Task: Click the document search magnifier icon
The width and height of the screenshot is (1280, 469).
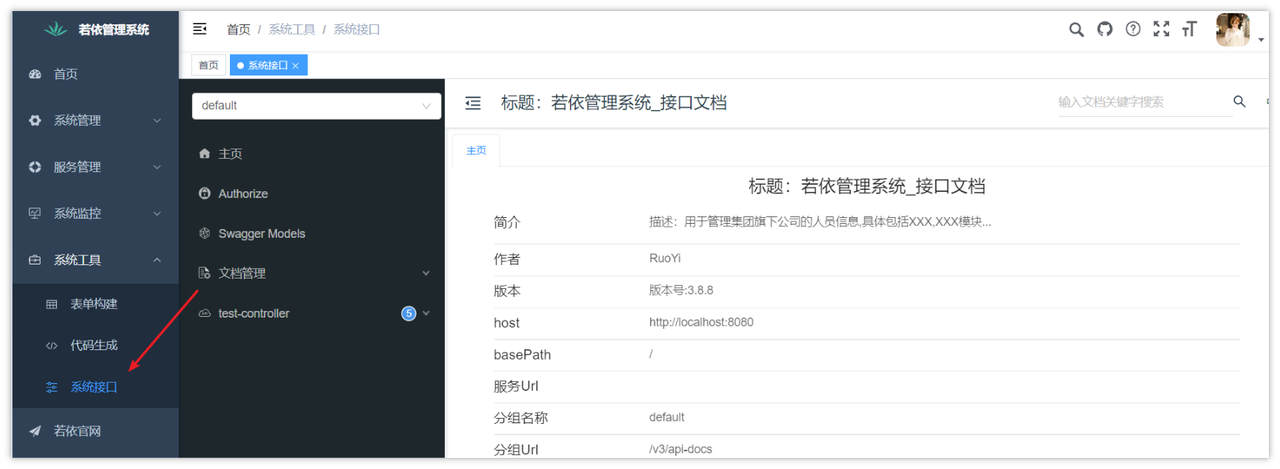Action: (1240, 102)
